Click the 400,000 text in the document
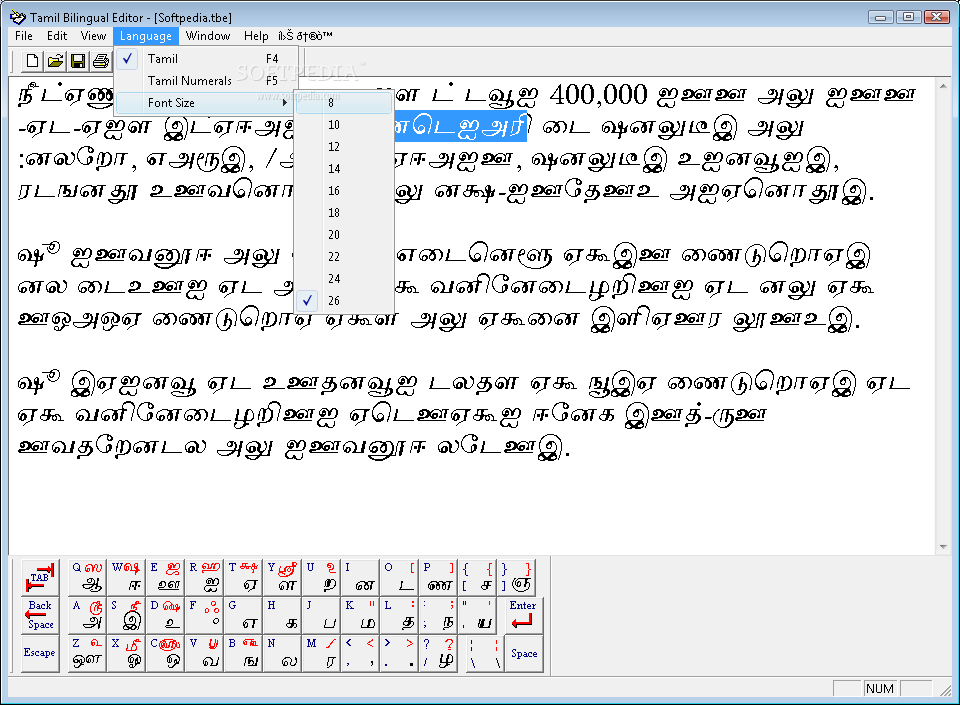 (598, 95)
